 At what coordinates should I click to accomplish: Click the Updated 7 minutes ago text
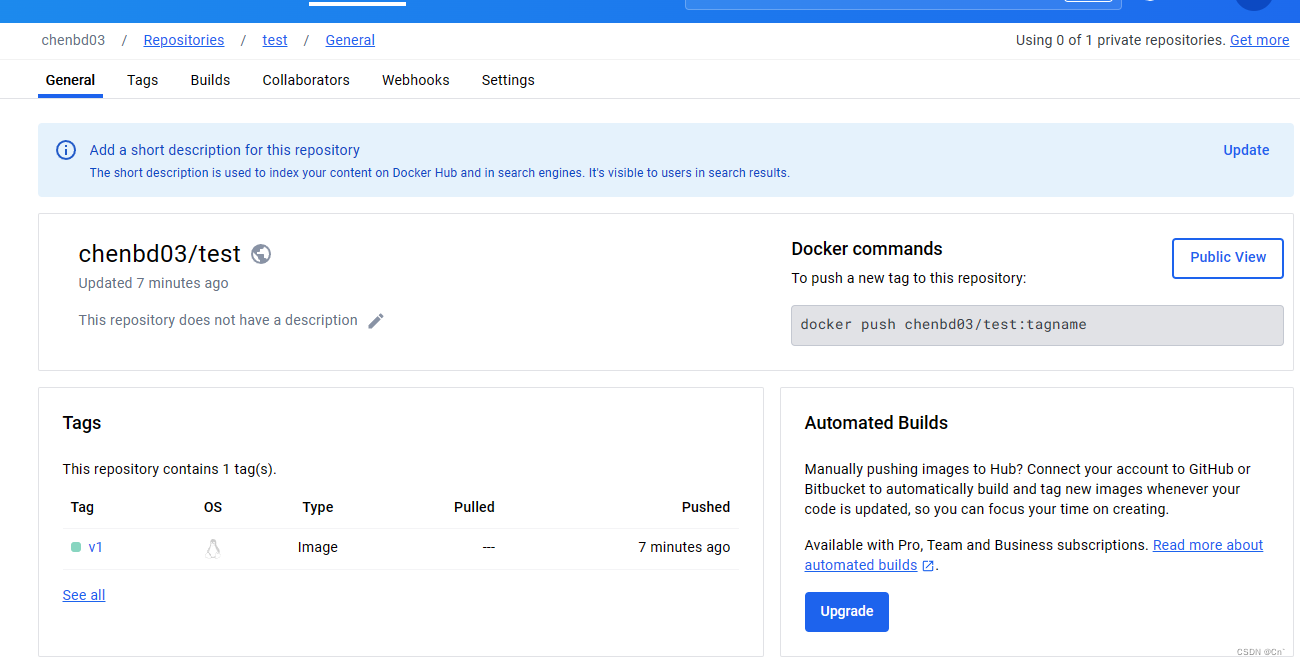pos(154,283)
